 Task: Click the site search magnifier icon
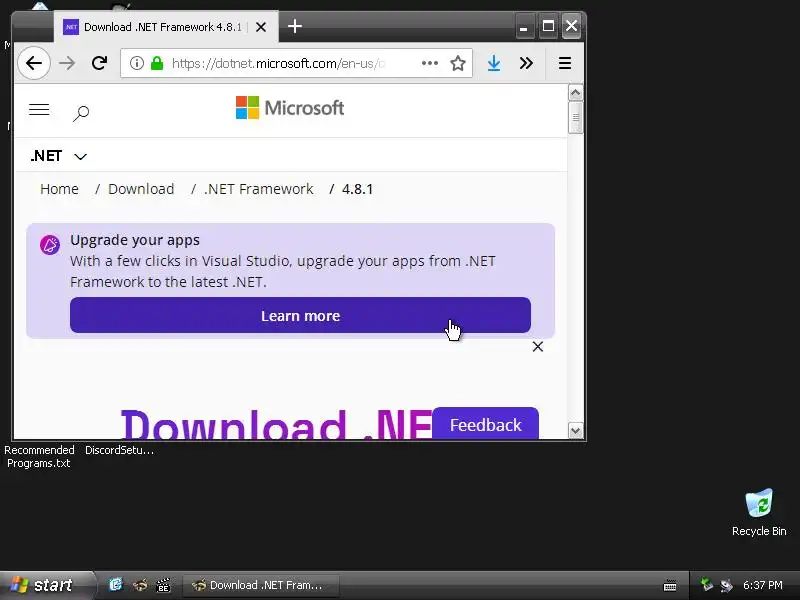pos(81,113)
